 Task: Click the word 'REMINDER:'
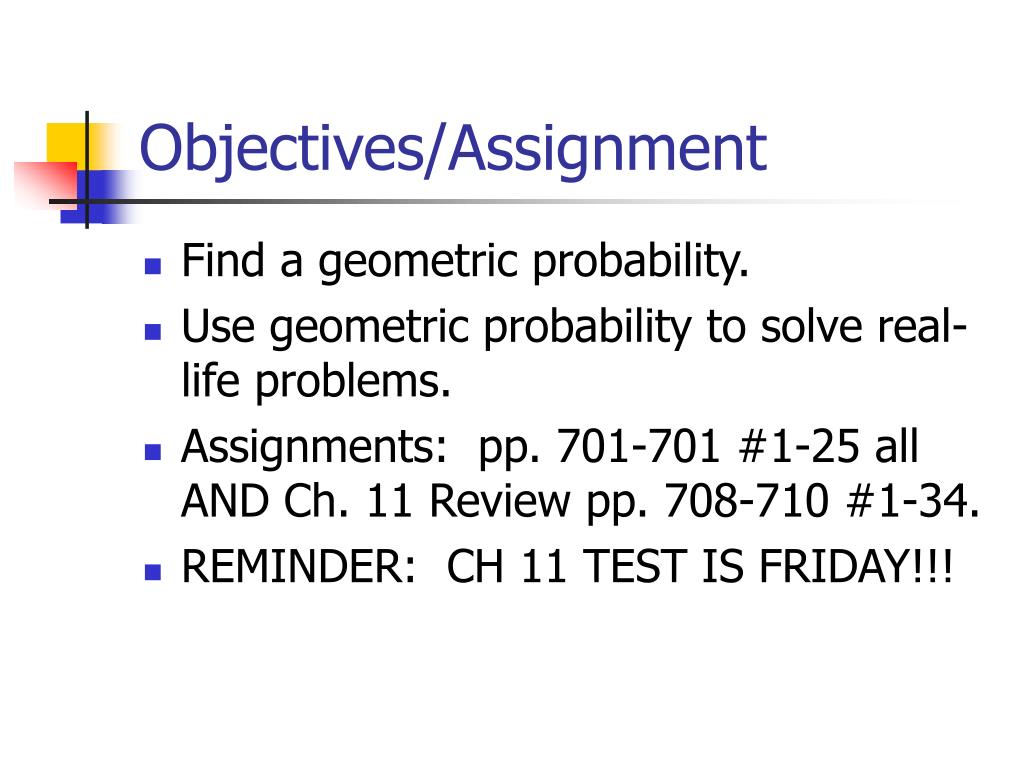click(298, 566)
